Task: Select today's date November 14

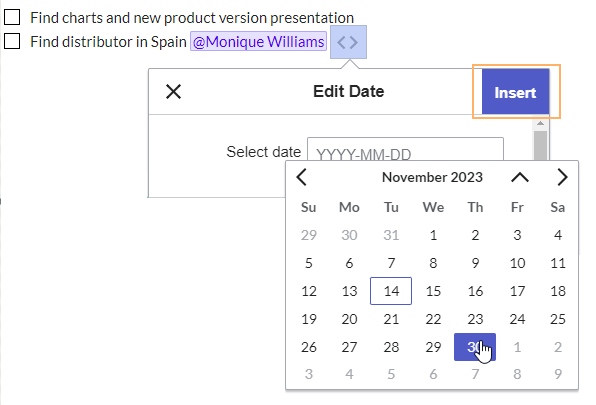Action: [x=391, y=291]
